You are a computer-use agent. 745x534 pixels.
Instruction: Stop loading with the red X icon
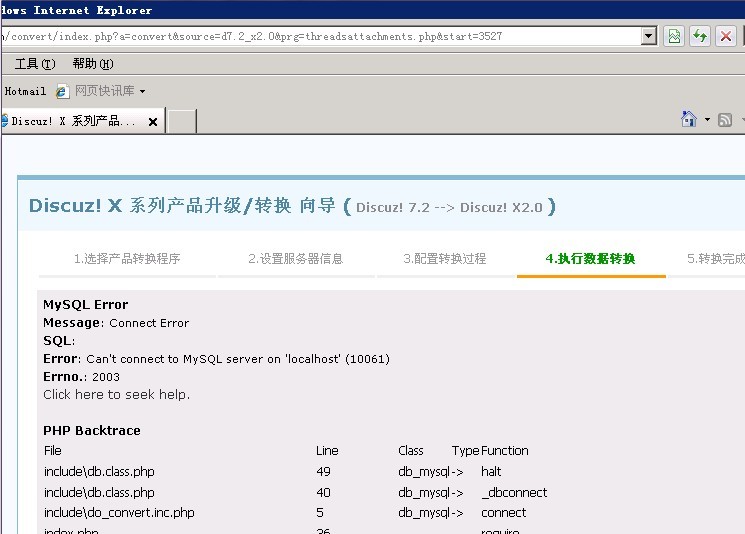[x=726, y=36]
